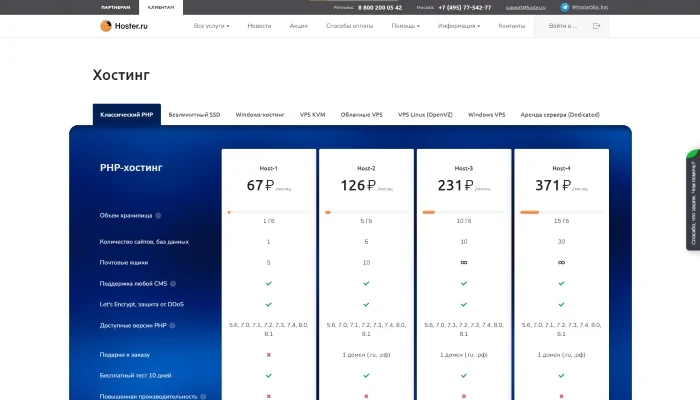Select the Облачные VPS tab
Viewport: 700px width, 400px height.
click(362, 115)
